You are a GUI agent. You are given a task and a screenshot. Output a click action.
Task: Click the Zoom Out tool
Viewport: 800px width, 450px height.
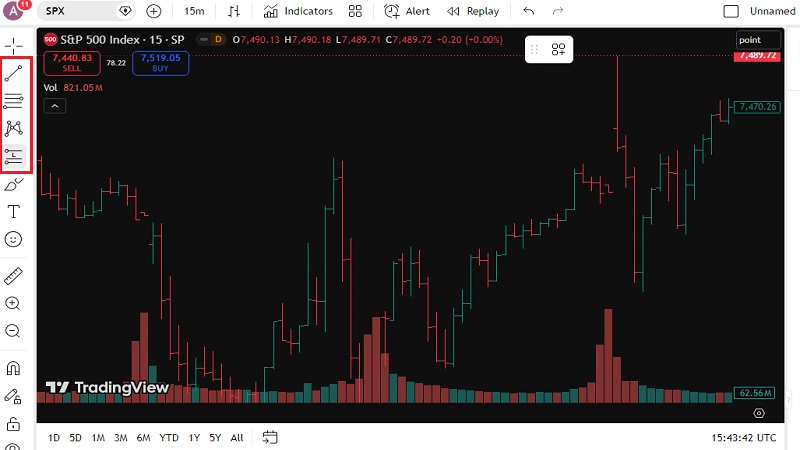pos(13,331)
